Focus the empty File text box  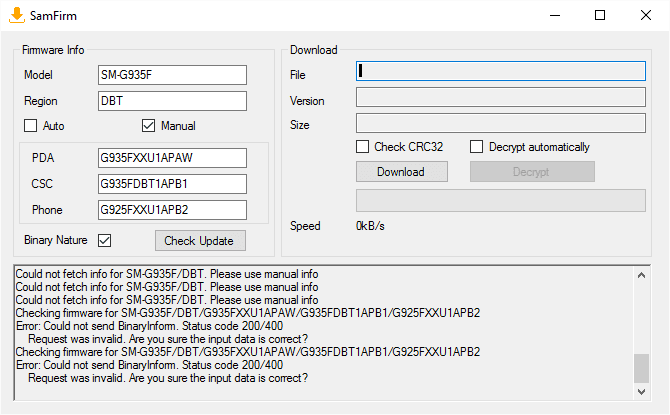coord(501,71)
